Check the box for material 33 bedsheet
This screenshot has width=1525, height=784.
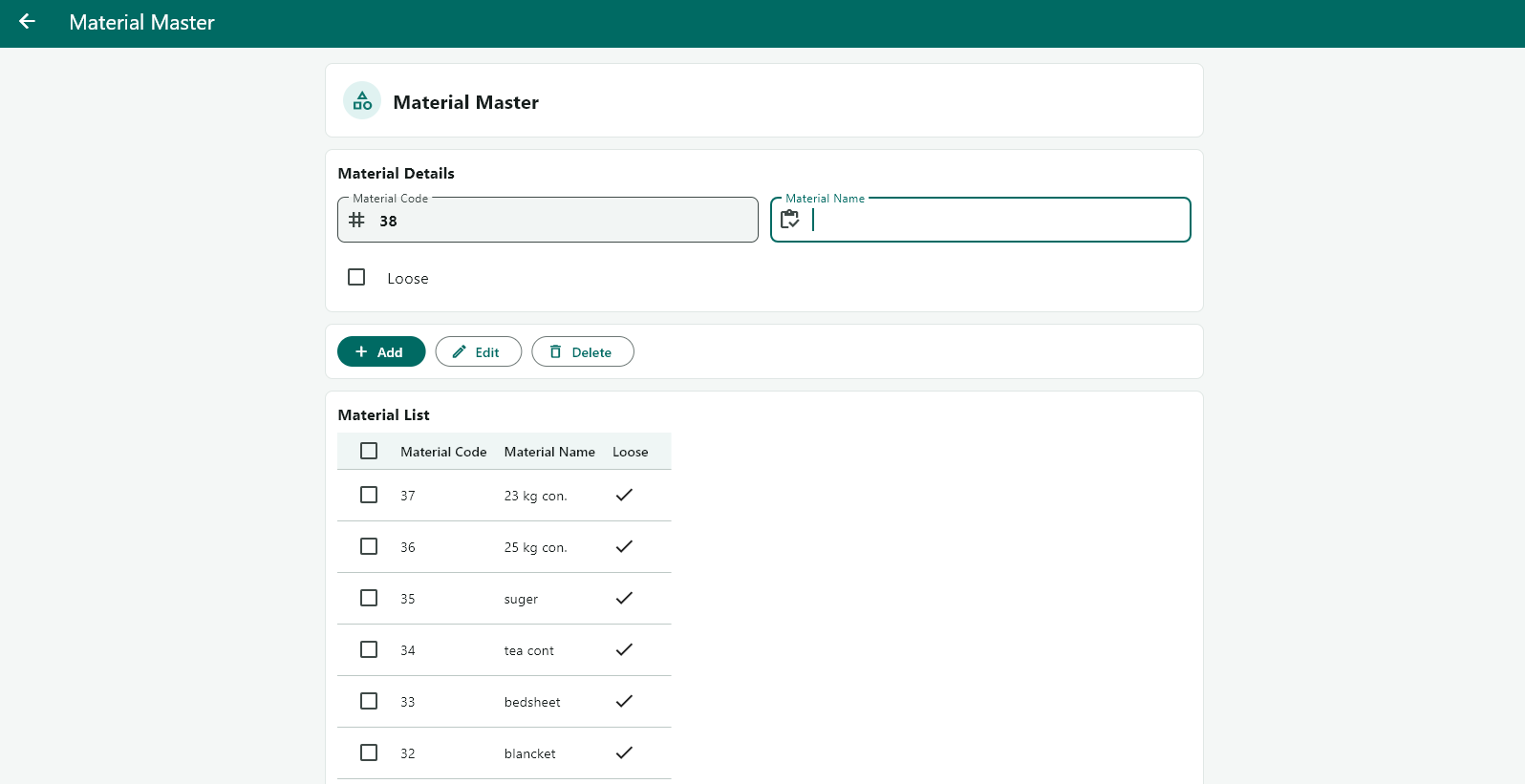pyautogui.click(x=369, y=701)
